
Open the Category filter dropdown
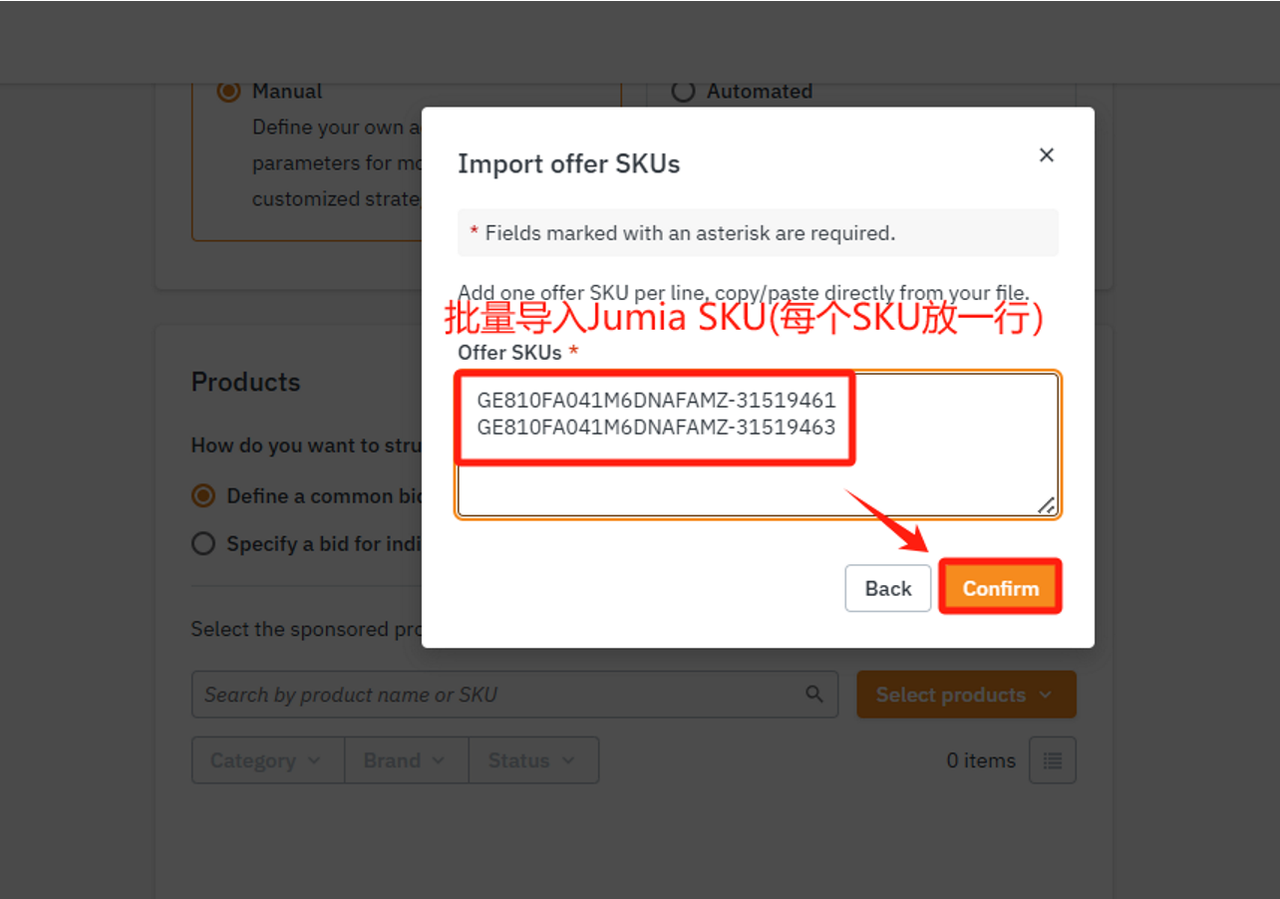tap(267, 760)
